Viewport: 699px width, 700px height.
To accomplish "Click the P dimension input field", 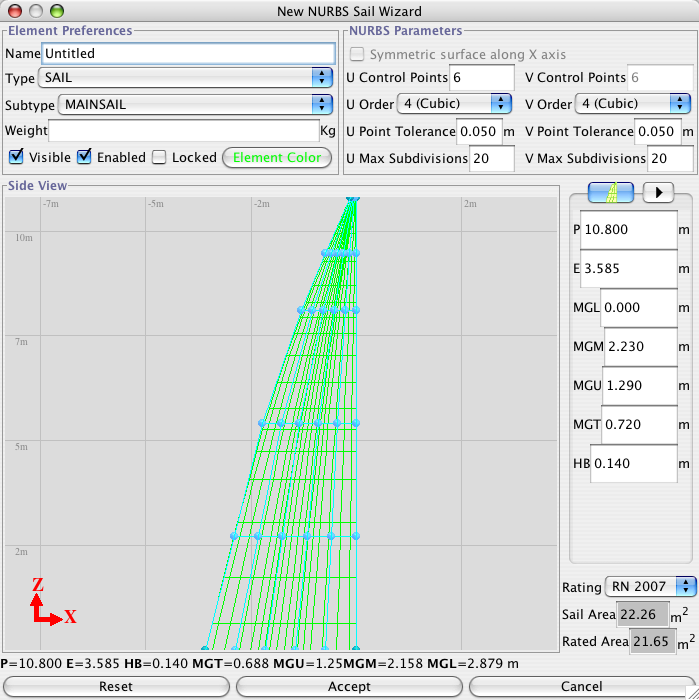I will (628, 230).
